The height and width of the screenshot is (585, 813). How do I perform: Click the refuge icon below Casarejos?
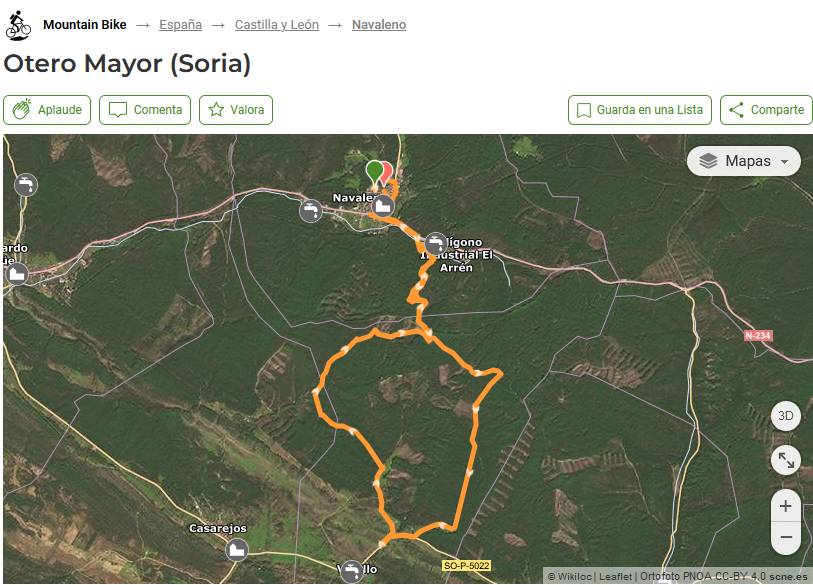237,549
